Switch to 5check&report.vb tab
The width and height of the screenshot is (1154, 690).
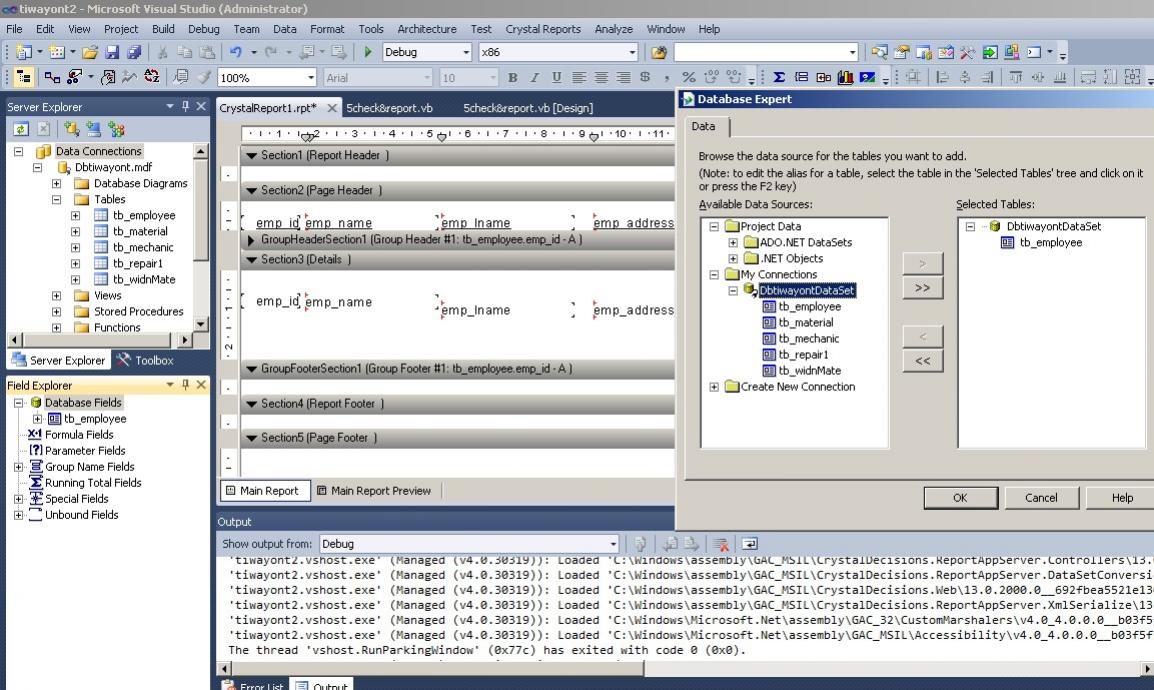[389, 108]
